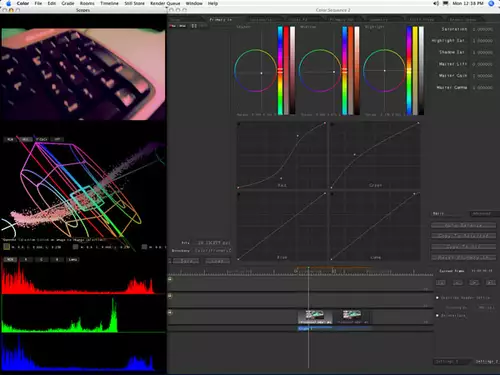Image resolution: width=500 pixels, height=375 pixels.
Task: Switch to the Advanced tab
Action: tap(482, 214)
